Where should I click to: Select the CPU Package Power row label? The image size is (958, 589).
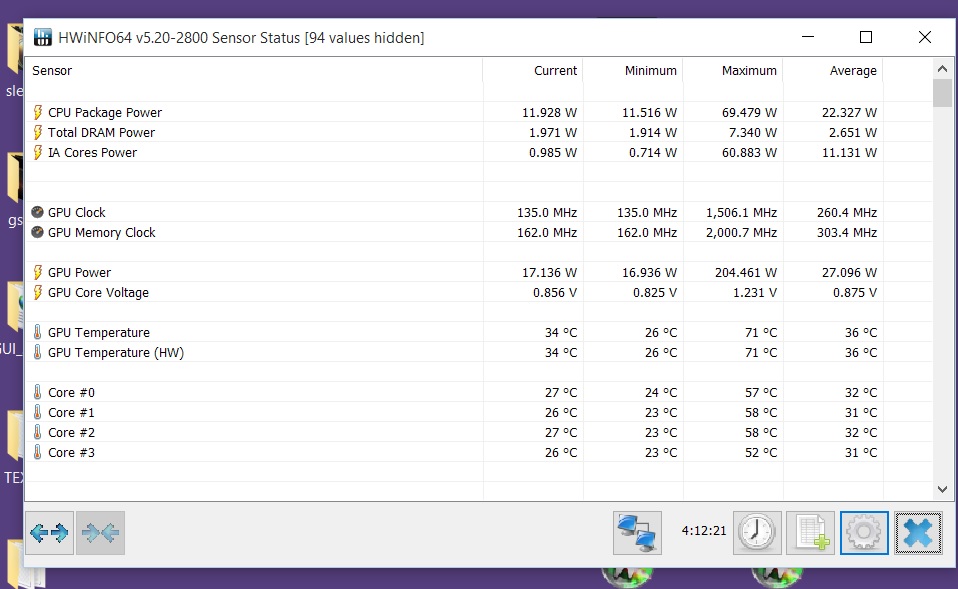pos(105,112)
